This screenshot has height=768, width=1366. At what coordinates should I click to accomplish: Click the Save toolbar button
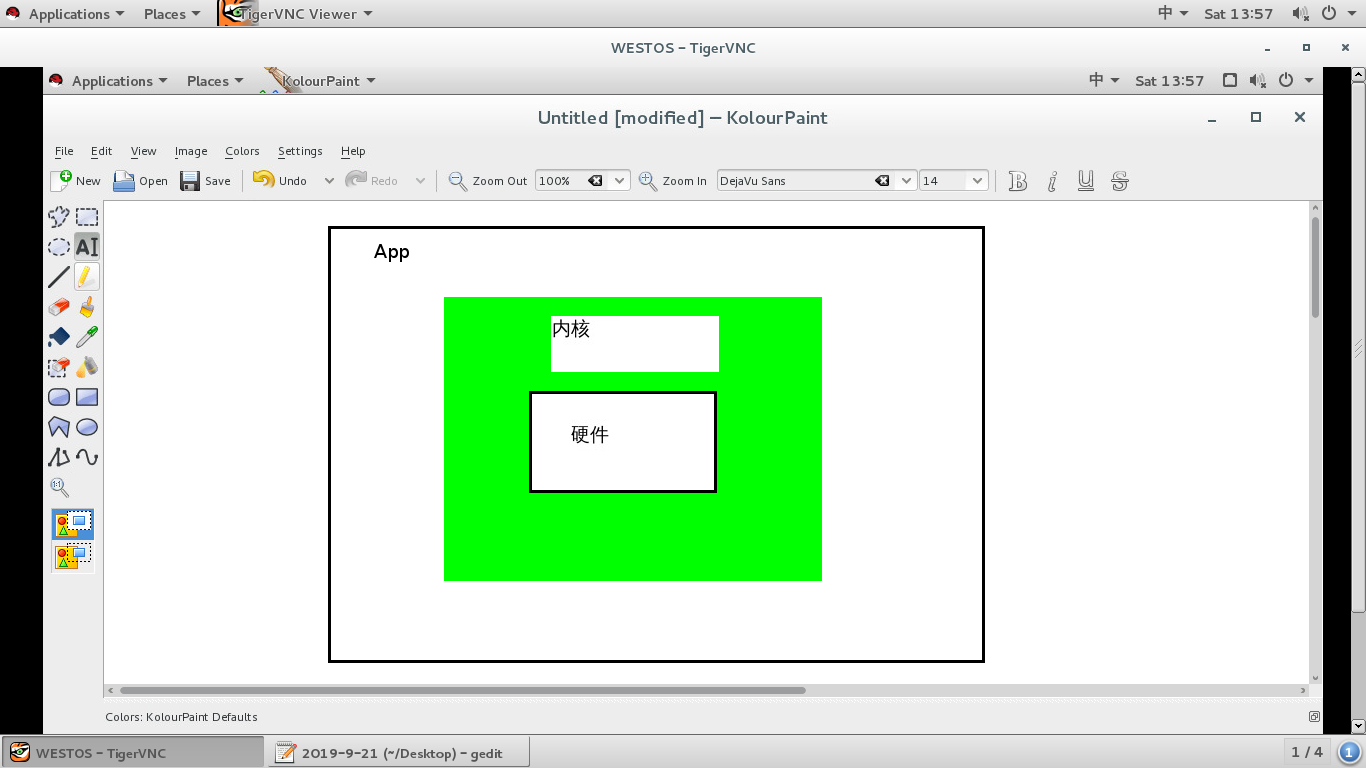(x=205, y=181)
